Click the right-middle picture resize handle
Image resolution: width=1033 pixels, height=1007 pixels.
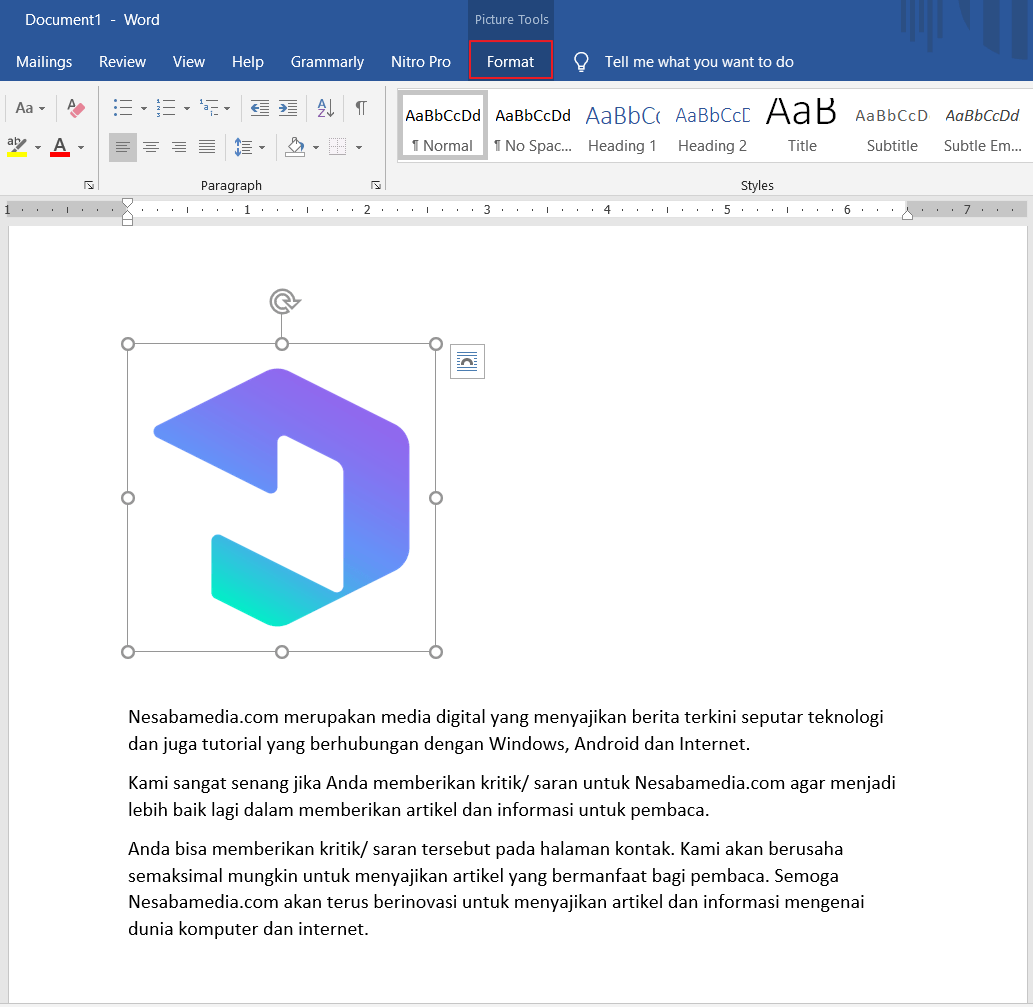(435, 498)
